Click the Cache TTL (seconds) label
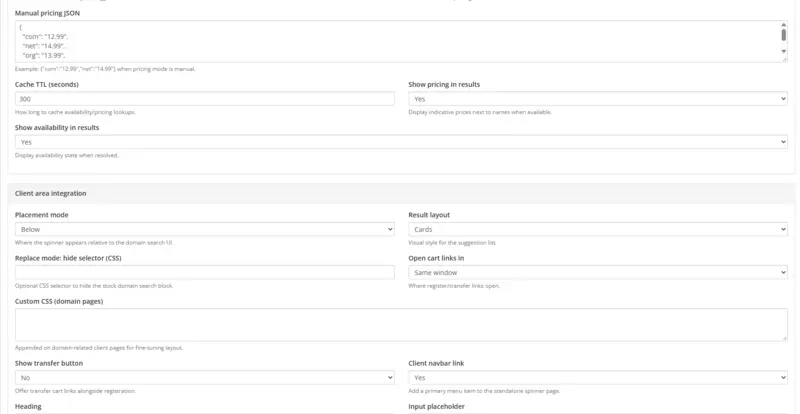 [47, 85]
